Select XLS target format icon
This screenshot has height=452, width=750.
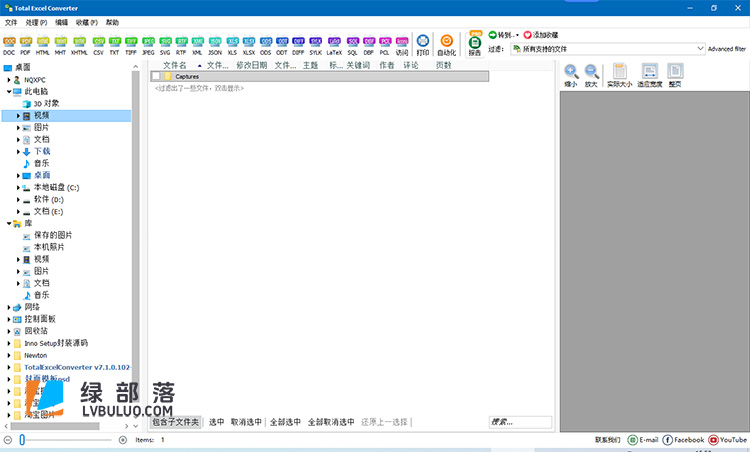(232, 45)
